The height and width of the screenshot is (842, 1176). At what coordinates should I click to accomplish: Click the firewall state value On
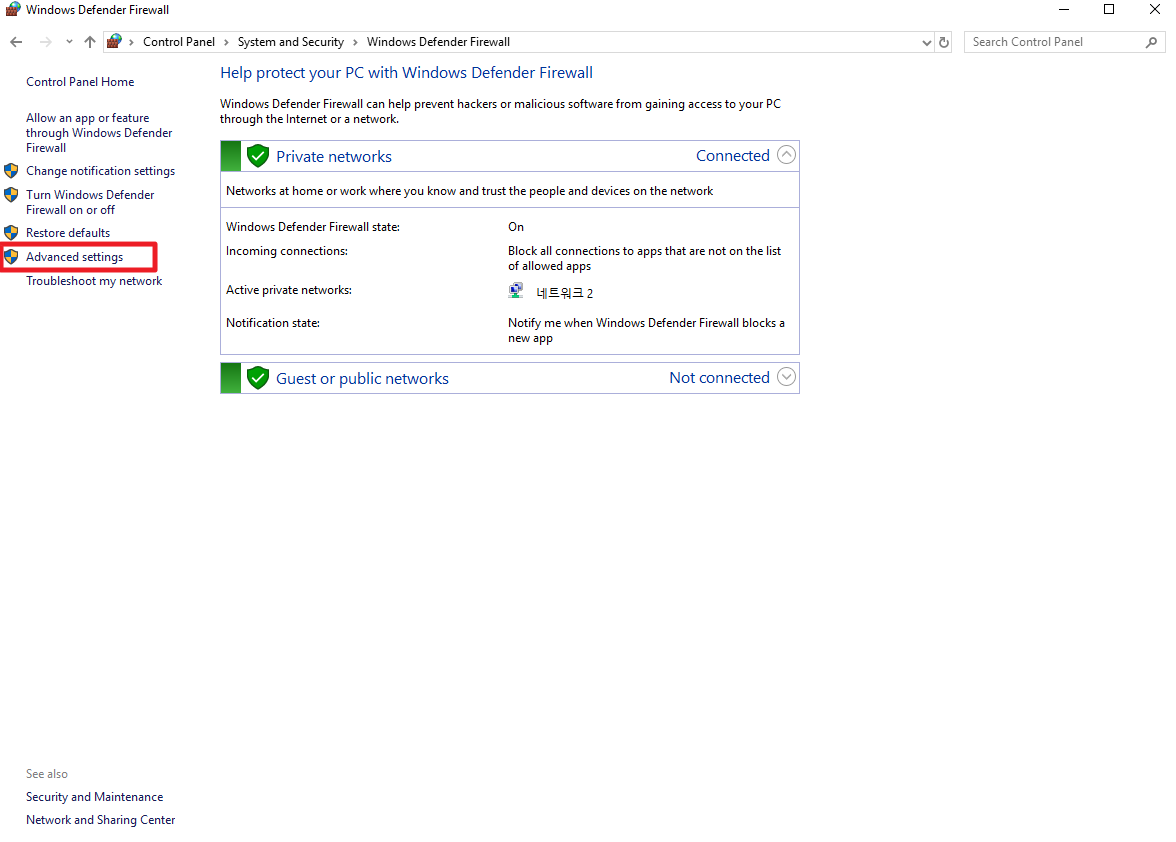tap(516, 227)
